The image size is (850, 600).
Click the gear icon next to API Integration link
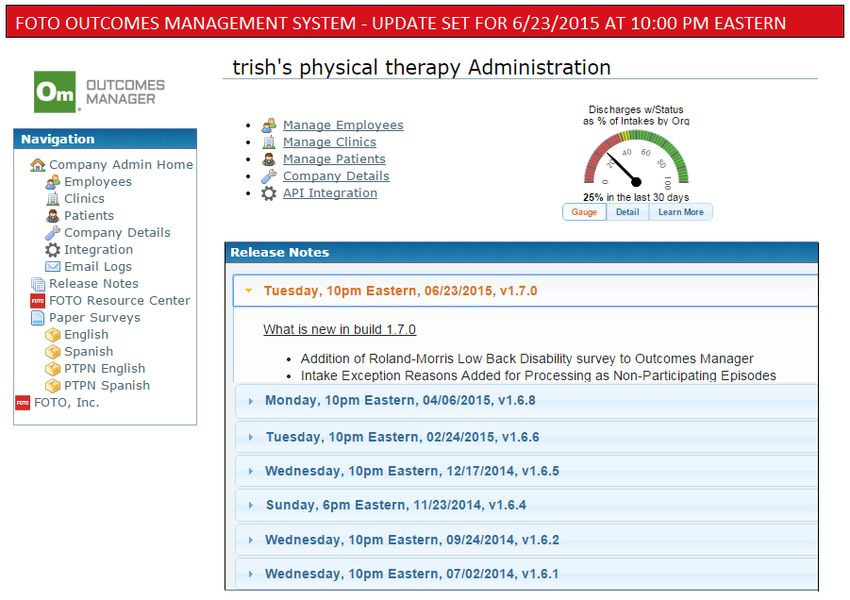pyautogui.click(x=269, y=193)
